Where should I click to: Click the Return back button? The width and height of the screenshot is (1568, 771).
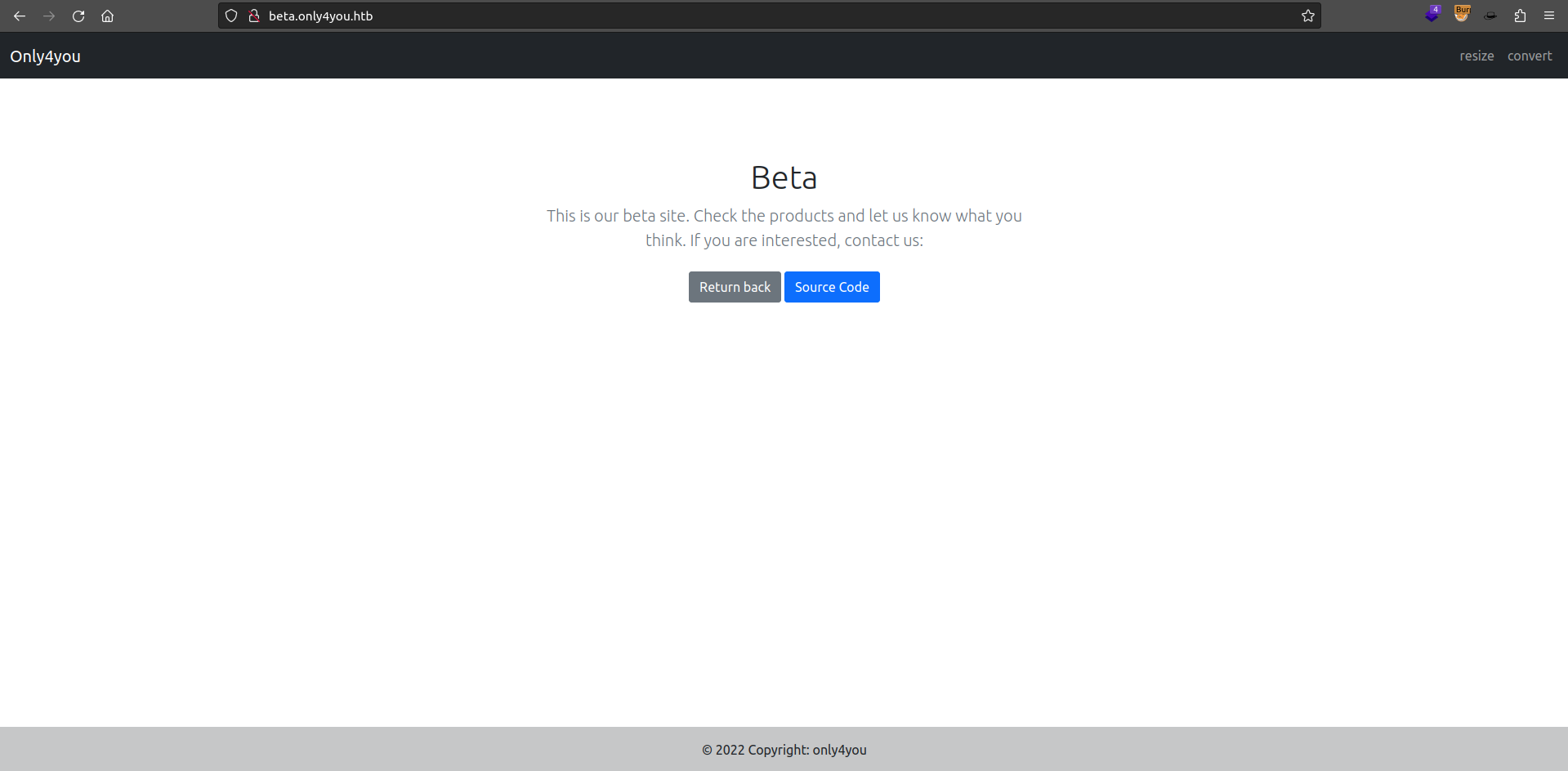[735, 287]
